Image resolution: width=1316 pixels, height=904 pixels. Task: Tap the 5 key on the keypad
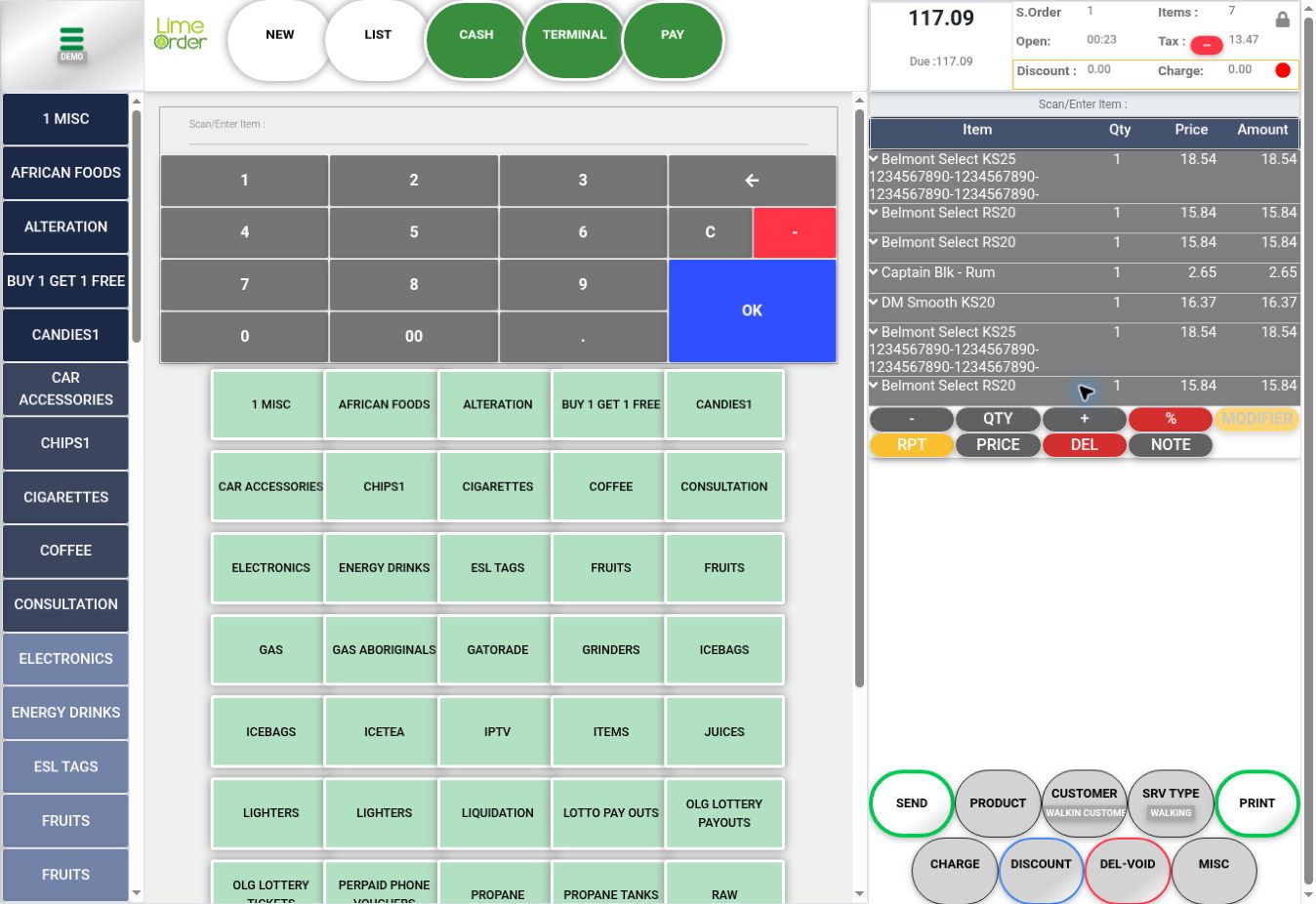point(414,232)
